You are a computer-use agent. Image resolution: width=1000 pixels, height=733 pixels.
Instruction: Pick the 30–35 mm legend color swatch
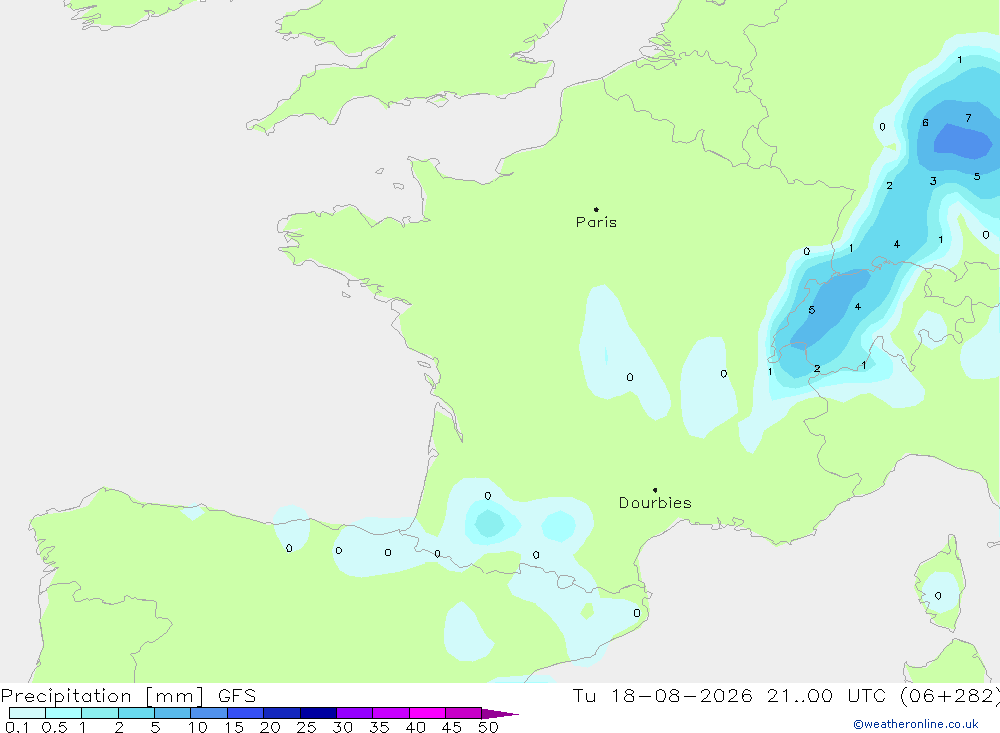(355, 713)
